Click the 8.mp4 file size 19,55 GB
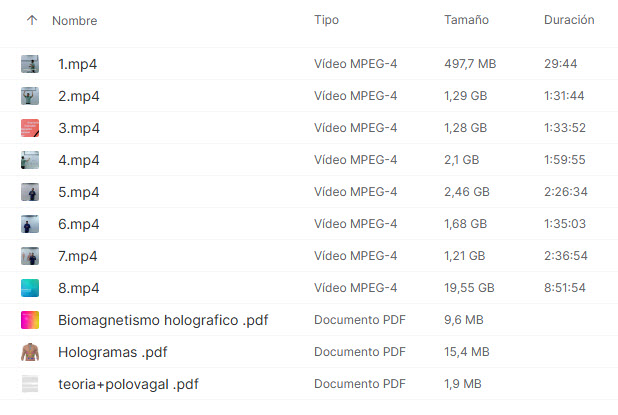Image resolution: width=618 pixels, height=415 pixels. [469, 288]
